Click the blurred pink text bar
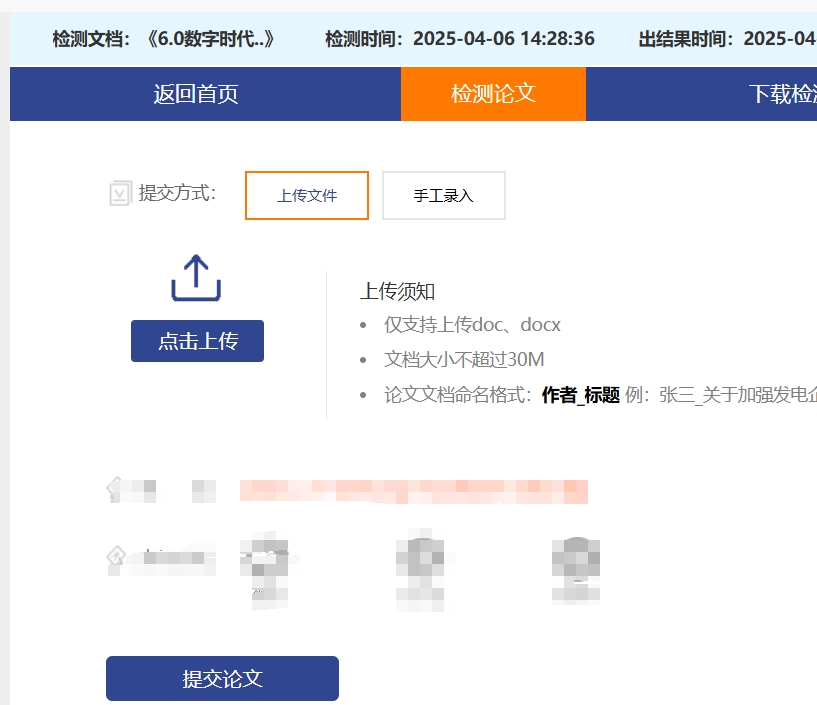 414,492
